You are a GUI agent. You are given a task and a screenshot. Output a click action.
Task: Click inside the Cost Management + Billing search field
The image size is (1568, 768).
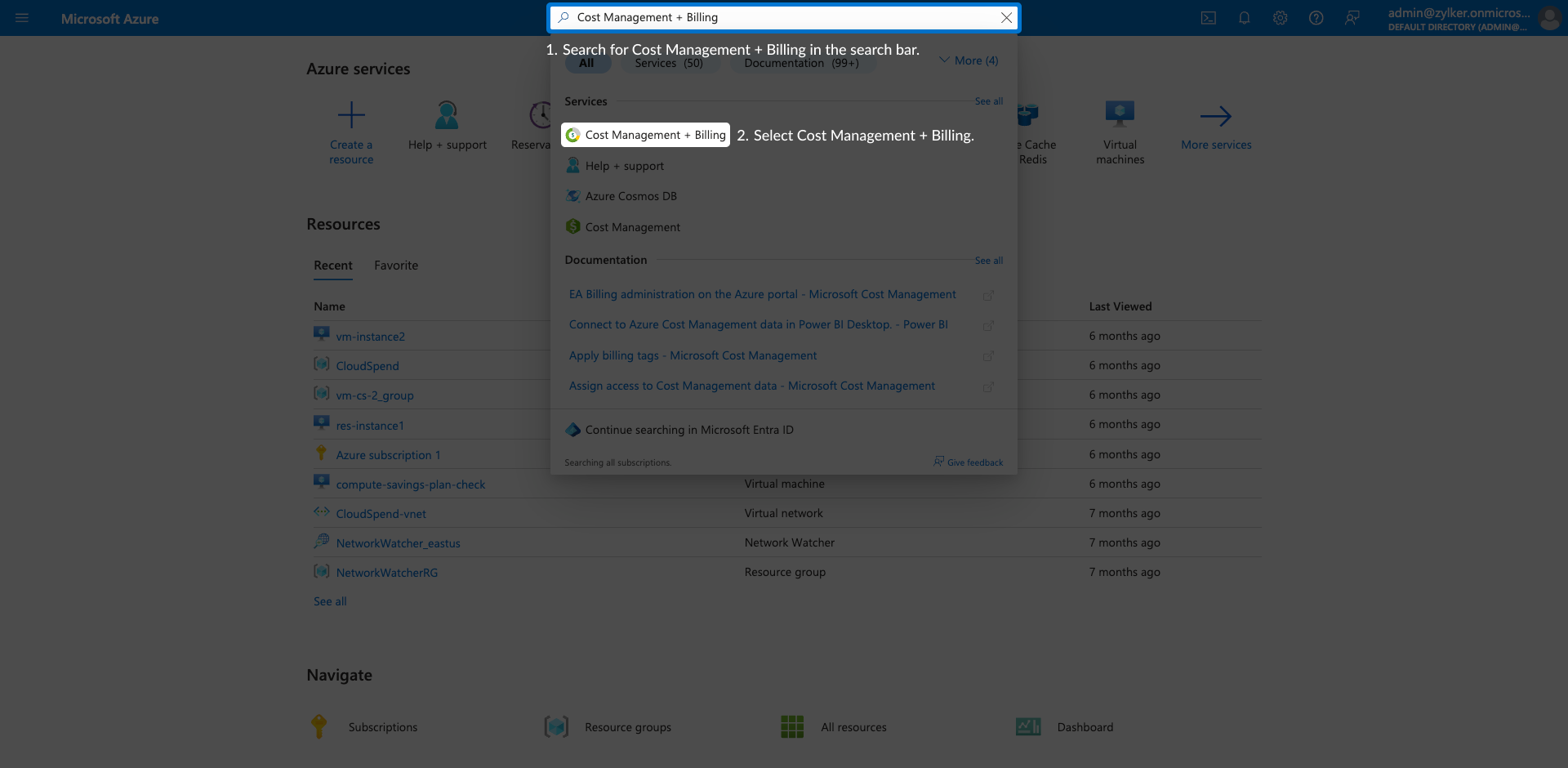tap(784, 18)
